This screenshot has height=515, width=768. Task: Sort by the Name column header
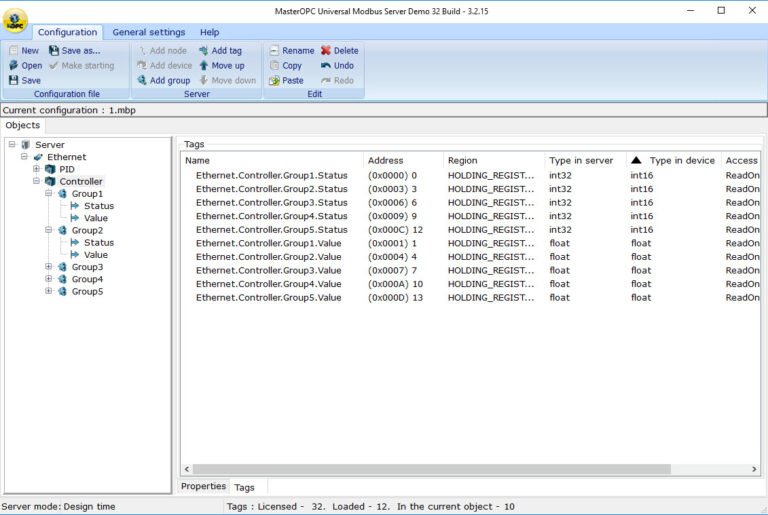tap(272, 160)
